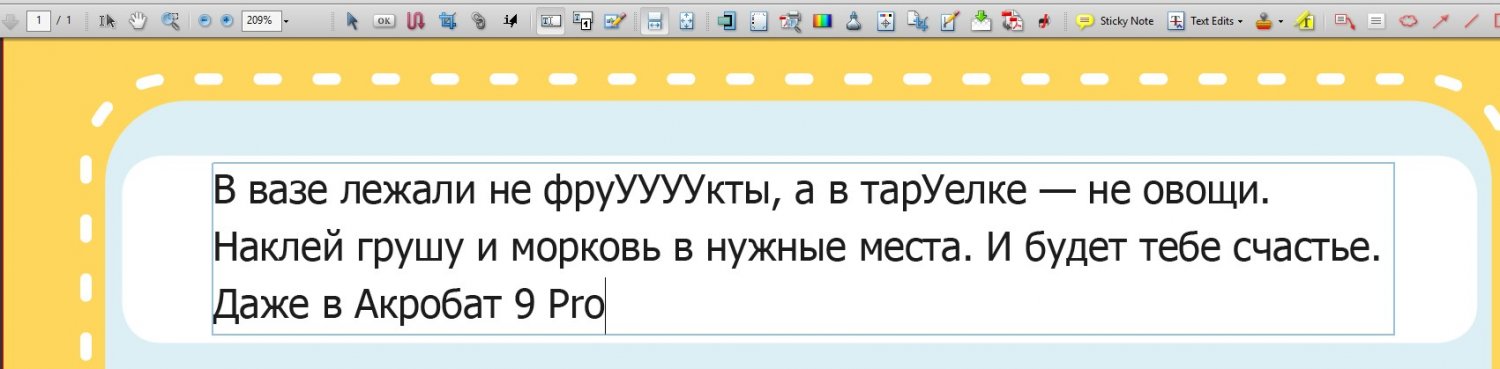This screenshot has height=369, width=1500.
Task: Click the PDF Optimizer icon
Action: tap(1013, 20)
